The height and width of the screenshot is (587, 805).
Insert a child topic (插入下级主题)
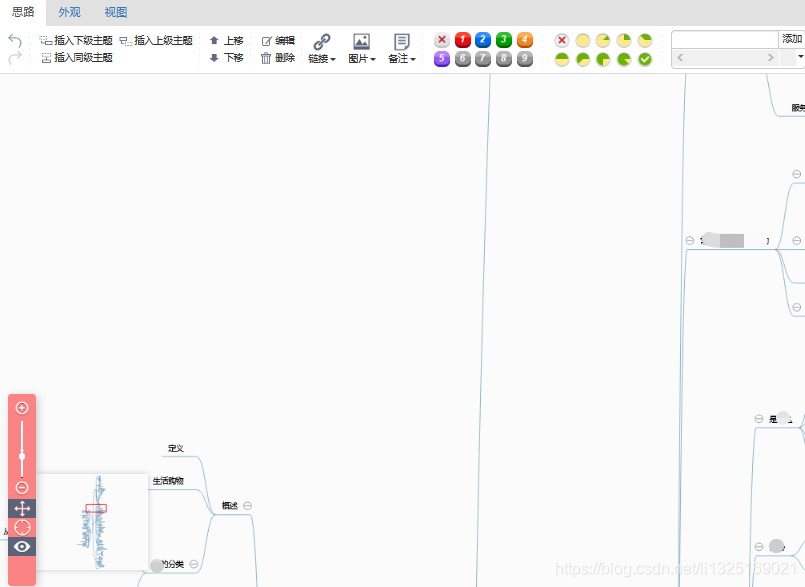(76, 41)
